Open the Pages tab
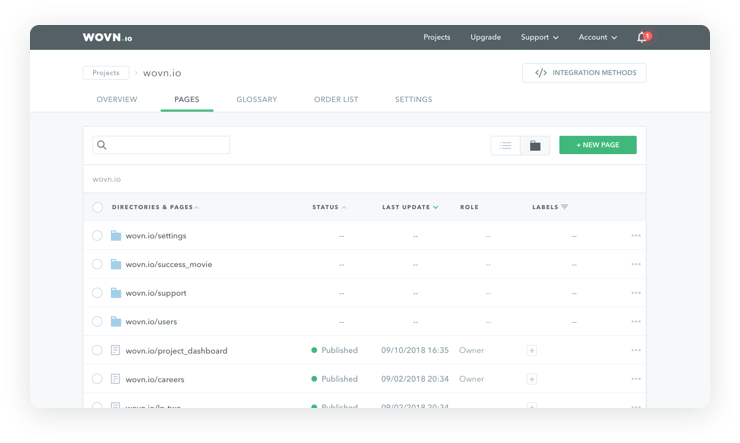The image size is (740, 443). [x=187, y=100]
